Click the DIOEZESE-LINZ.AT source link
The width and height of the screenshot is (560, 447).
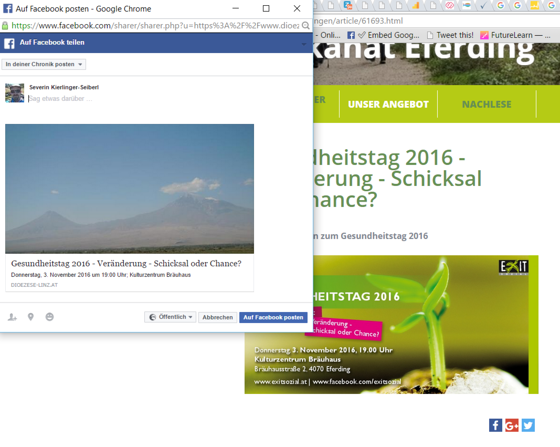pyautogui.click(x=34, y=285)
